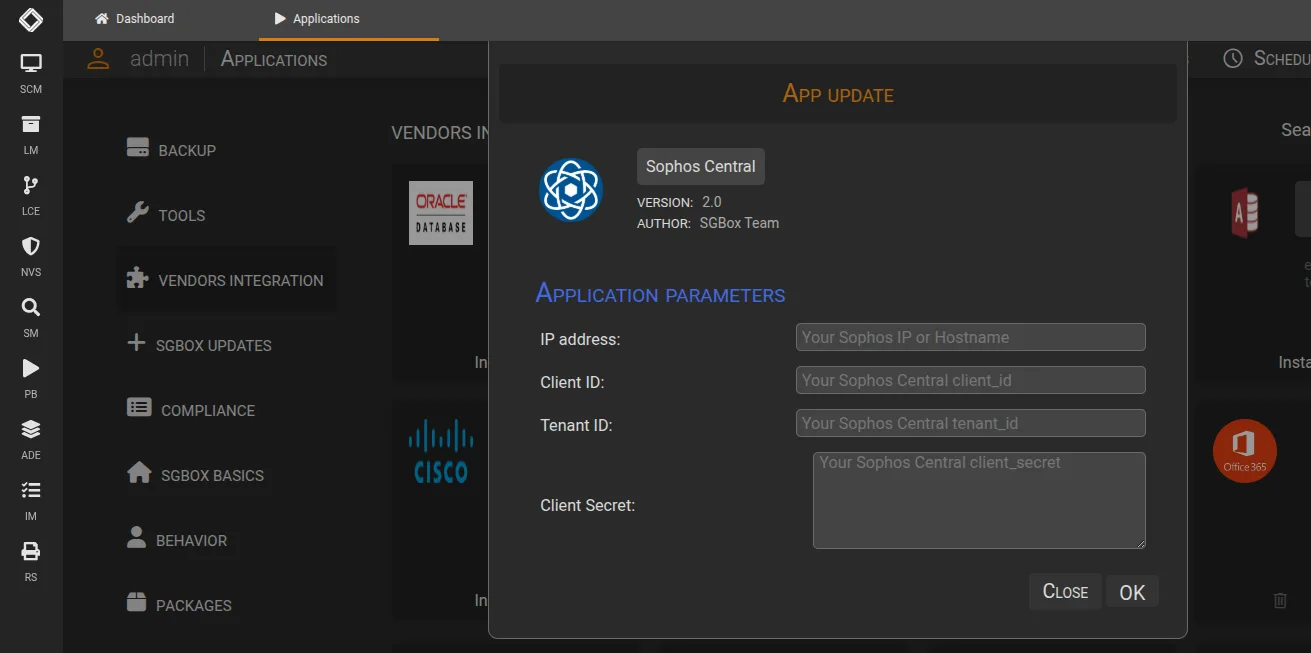Close the App Update dialog
The height and width of the screenshot is (653, 1311).
point(1064,591)
